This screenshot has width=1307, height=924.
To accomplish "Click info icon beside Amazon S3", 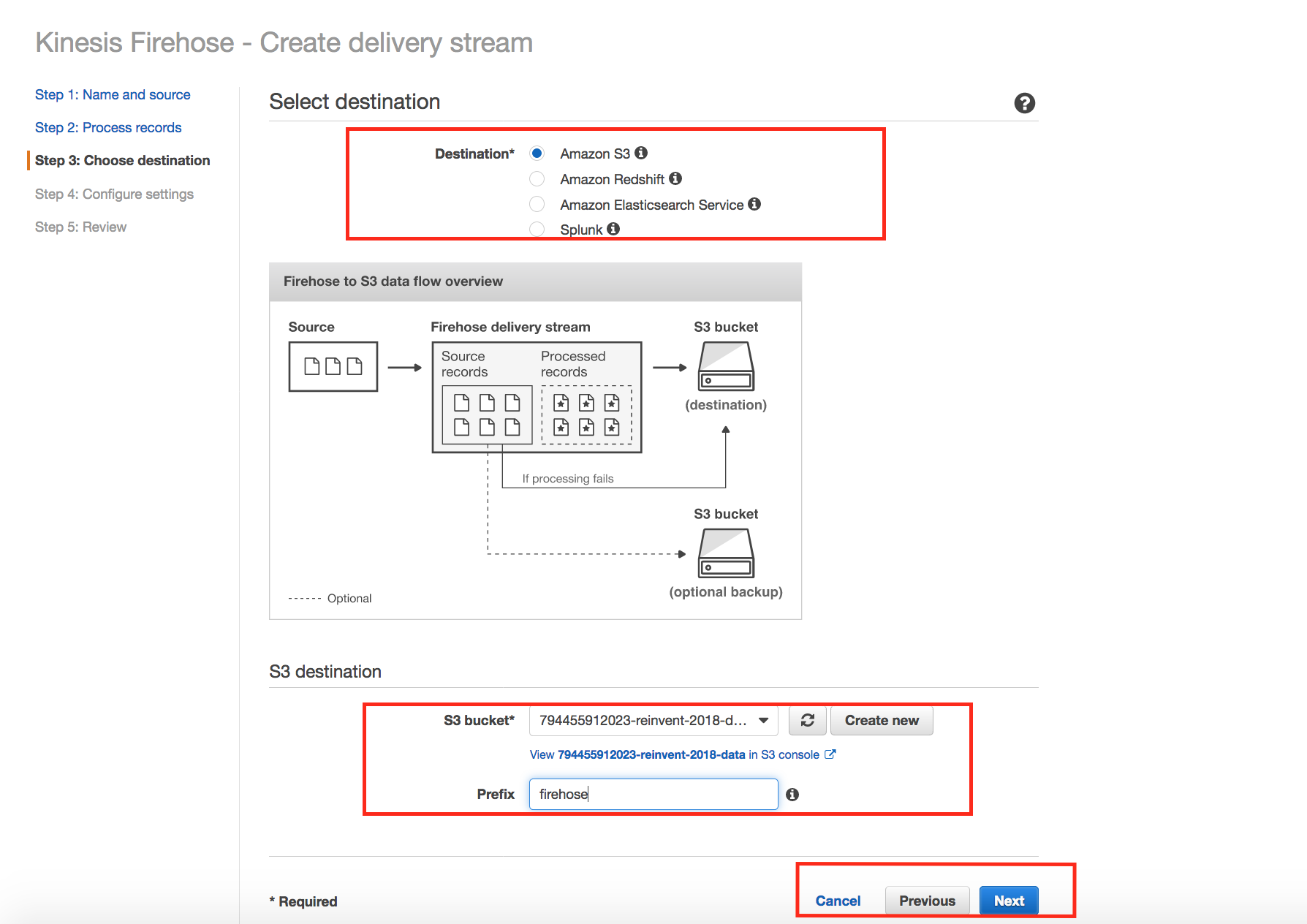I will 641,153.
